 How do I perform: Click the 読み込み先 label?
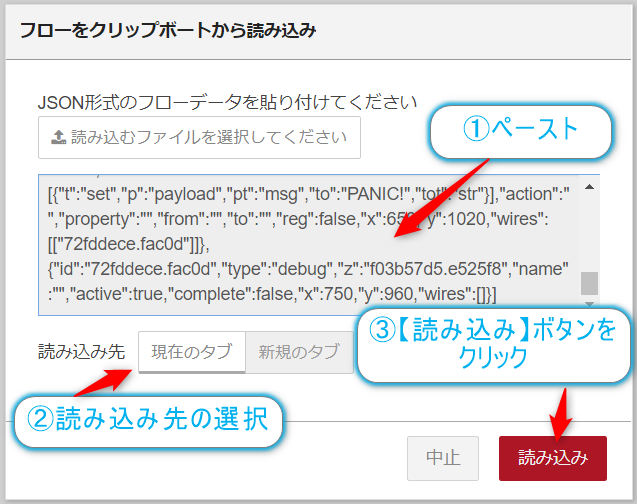pyautogui.click(x=81, y=352)
